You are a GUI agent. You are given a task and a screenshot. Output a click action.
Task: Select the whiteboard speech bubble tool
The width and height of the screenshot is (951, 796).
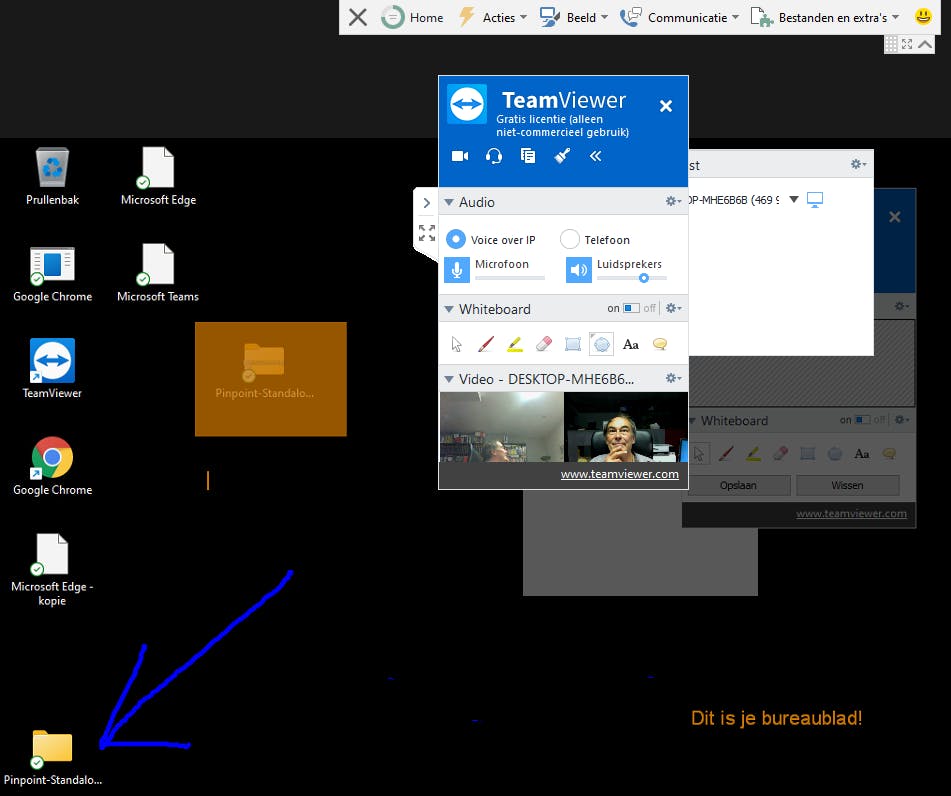pos(660,345)
